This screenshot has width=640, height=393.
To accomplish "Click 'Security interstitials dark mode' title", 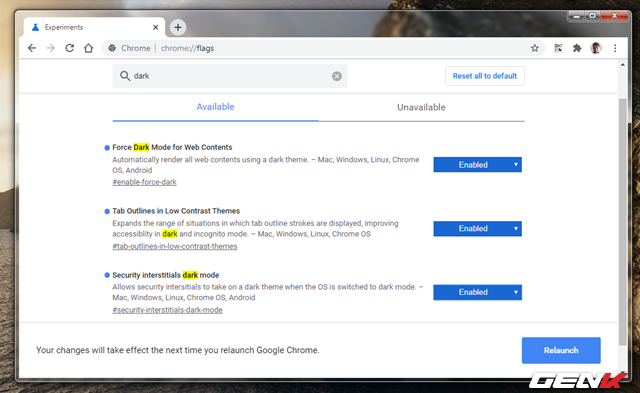I will click(166, 275).
